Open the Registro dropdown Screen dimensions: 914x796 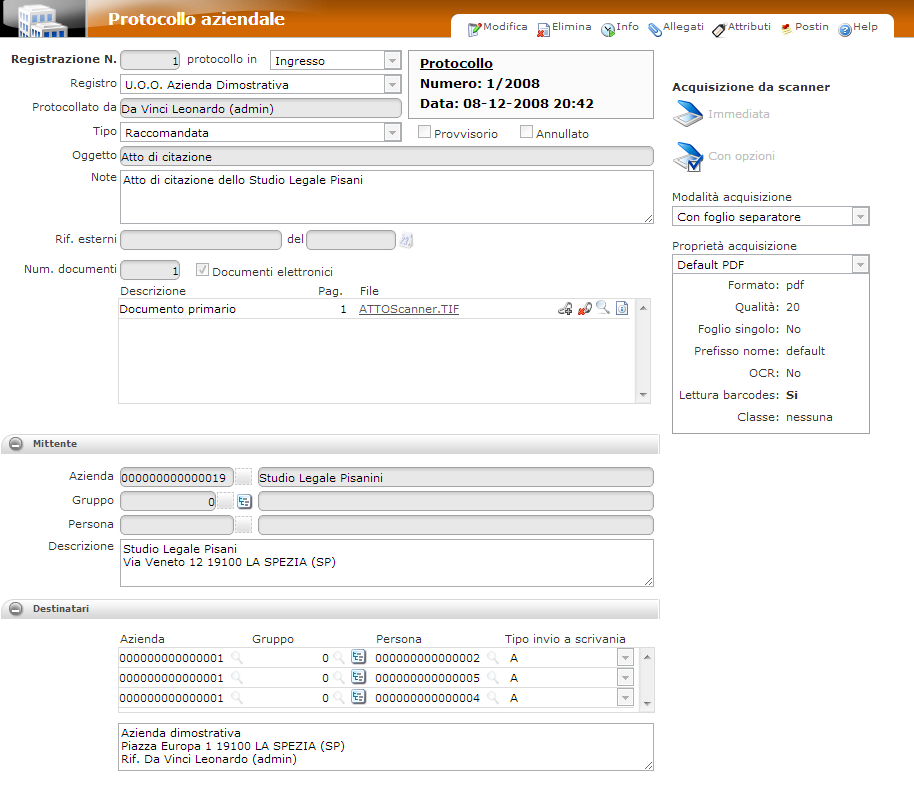[392, 86]
